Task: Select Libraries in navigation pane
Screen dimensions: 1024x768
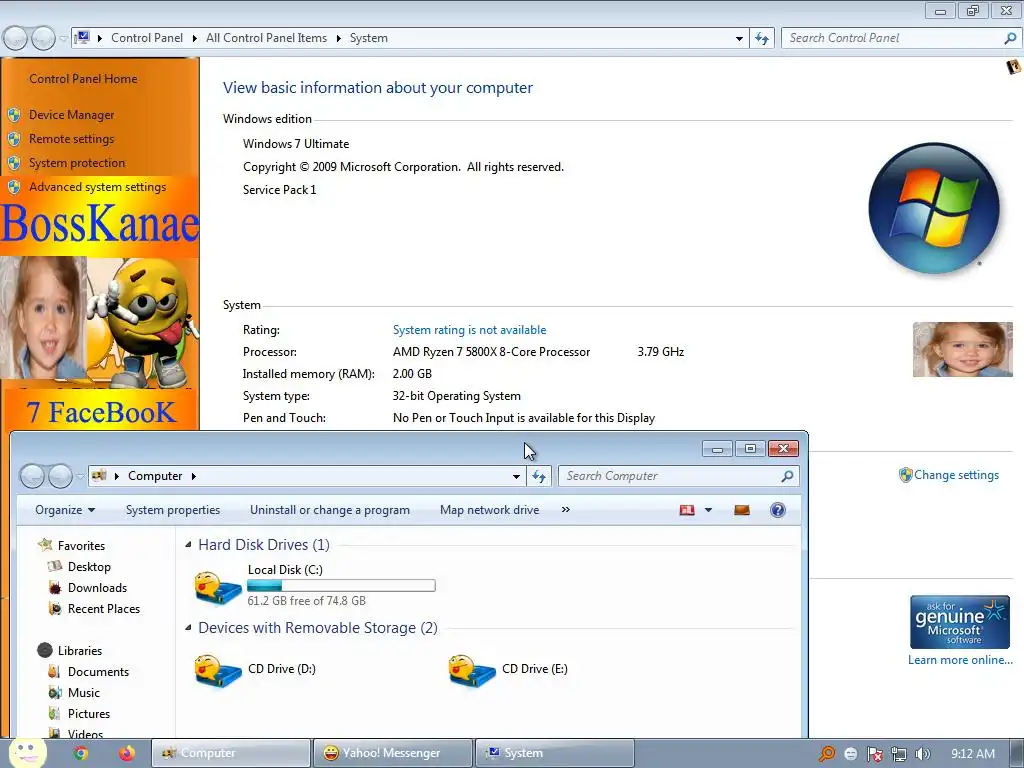Action: point(80,650)
